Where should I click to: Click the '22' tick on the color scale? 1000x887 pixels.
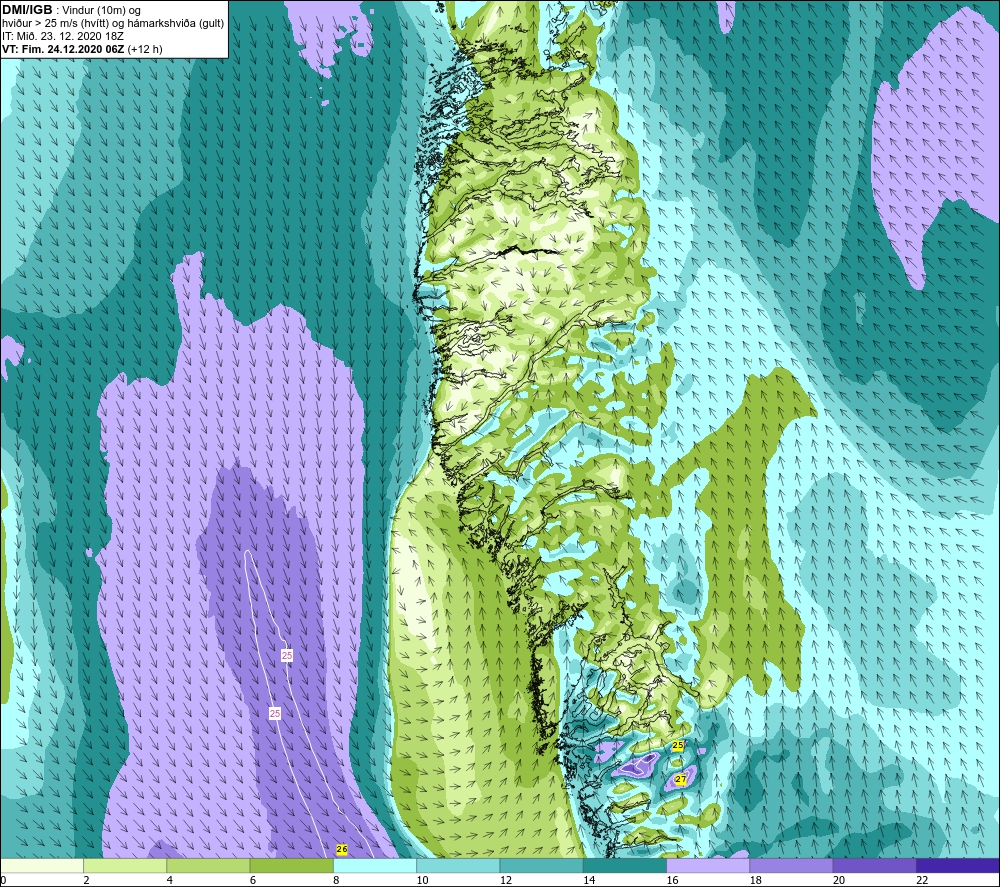pyautogui.click(x=922, y=881)
